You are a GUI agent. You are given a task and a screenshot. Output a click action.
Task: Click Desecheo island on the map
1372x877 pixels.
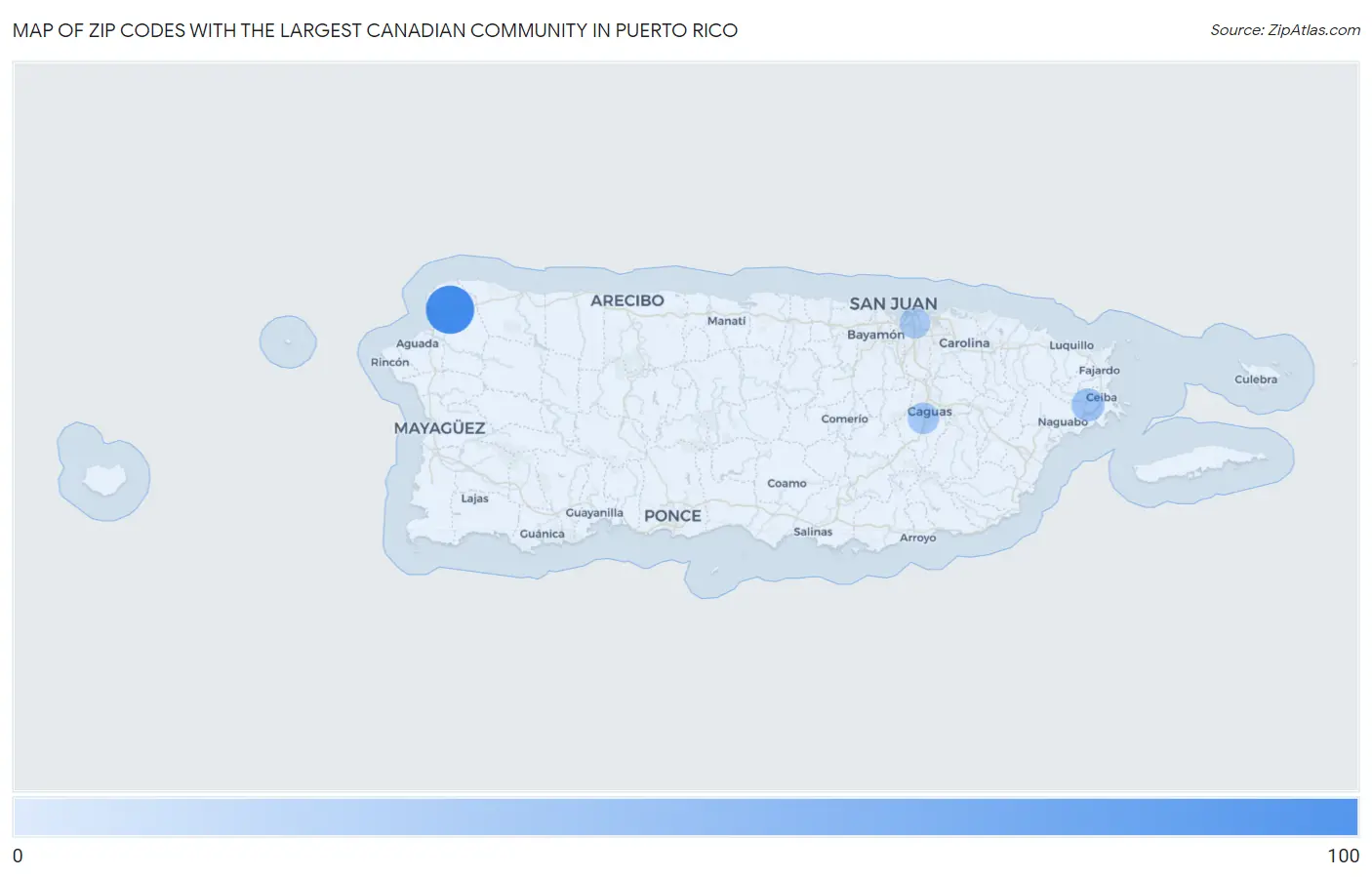point(288,341)
